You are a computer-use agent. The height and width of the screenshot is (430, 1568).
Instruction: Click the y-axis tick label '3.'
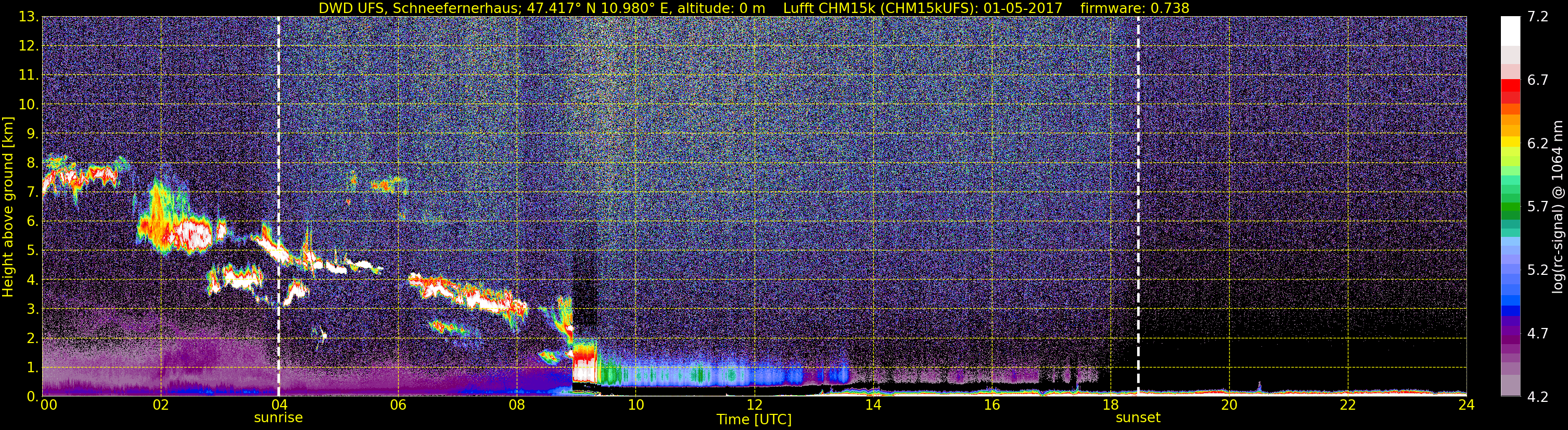click(32, 309)
